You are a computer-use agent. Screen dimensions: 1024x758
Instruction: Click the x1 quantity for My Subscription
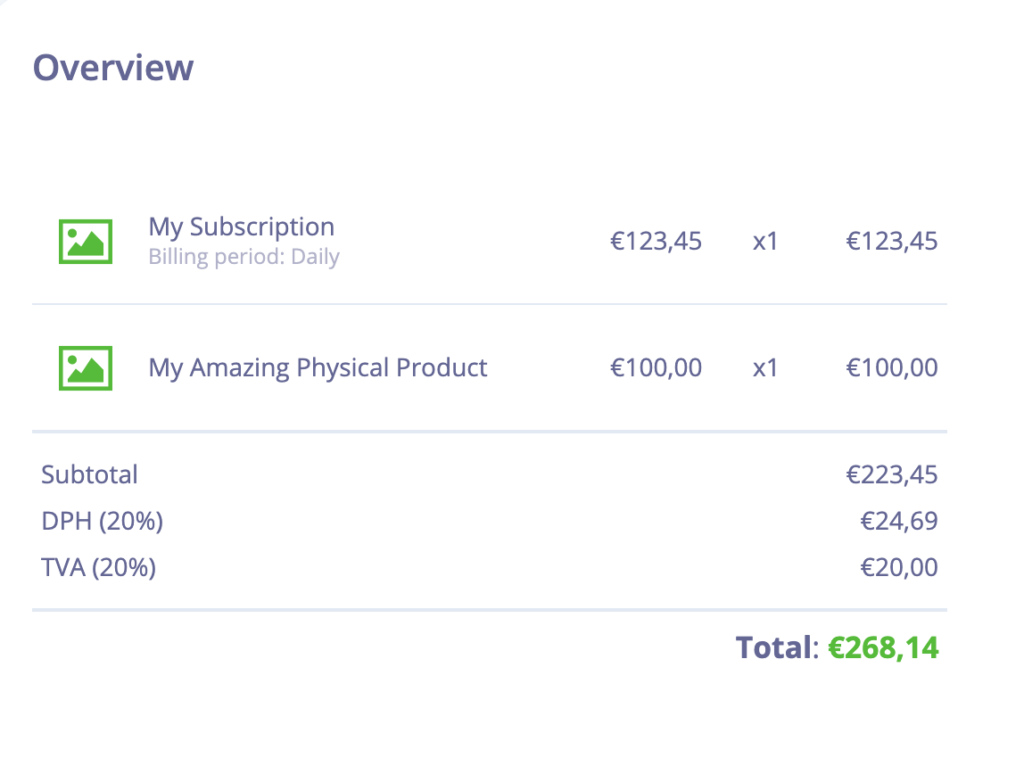pyautogui.click(x=765, y=241)
